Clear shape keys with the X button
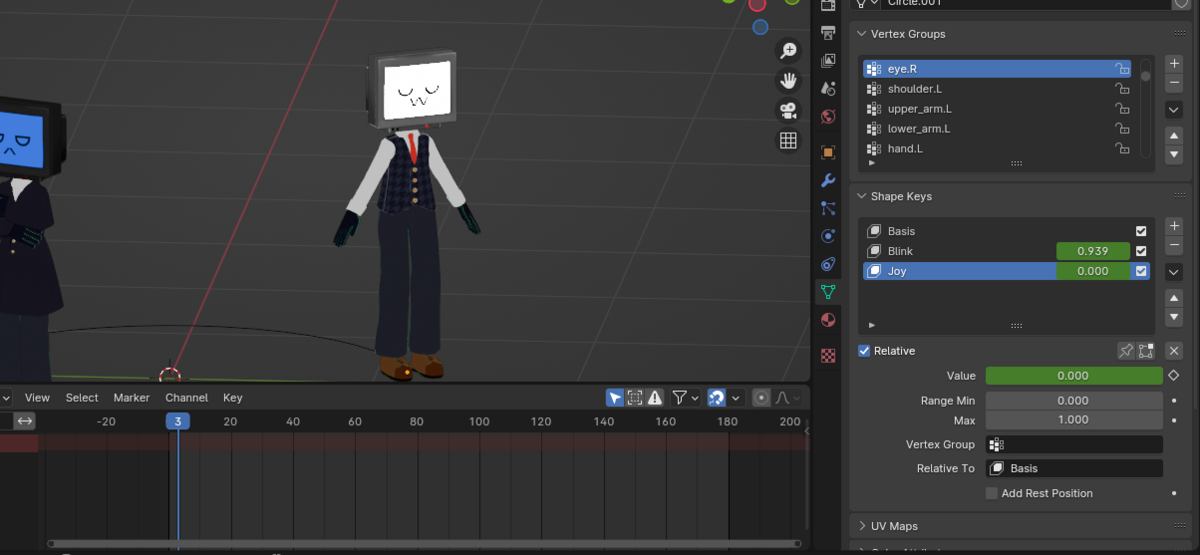The image size is (1200, 555). tap(1174, 351)
